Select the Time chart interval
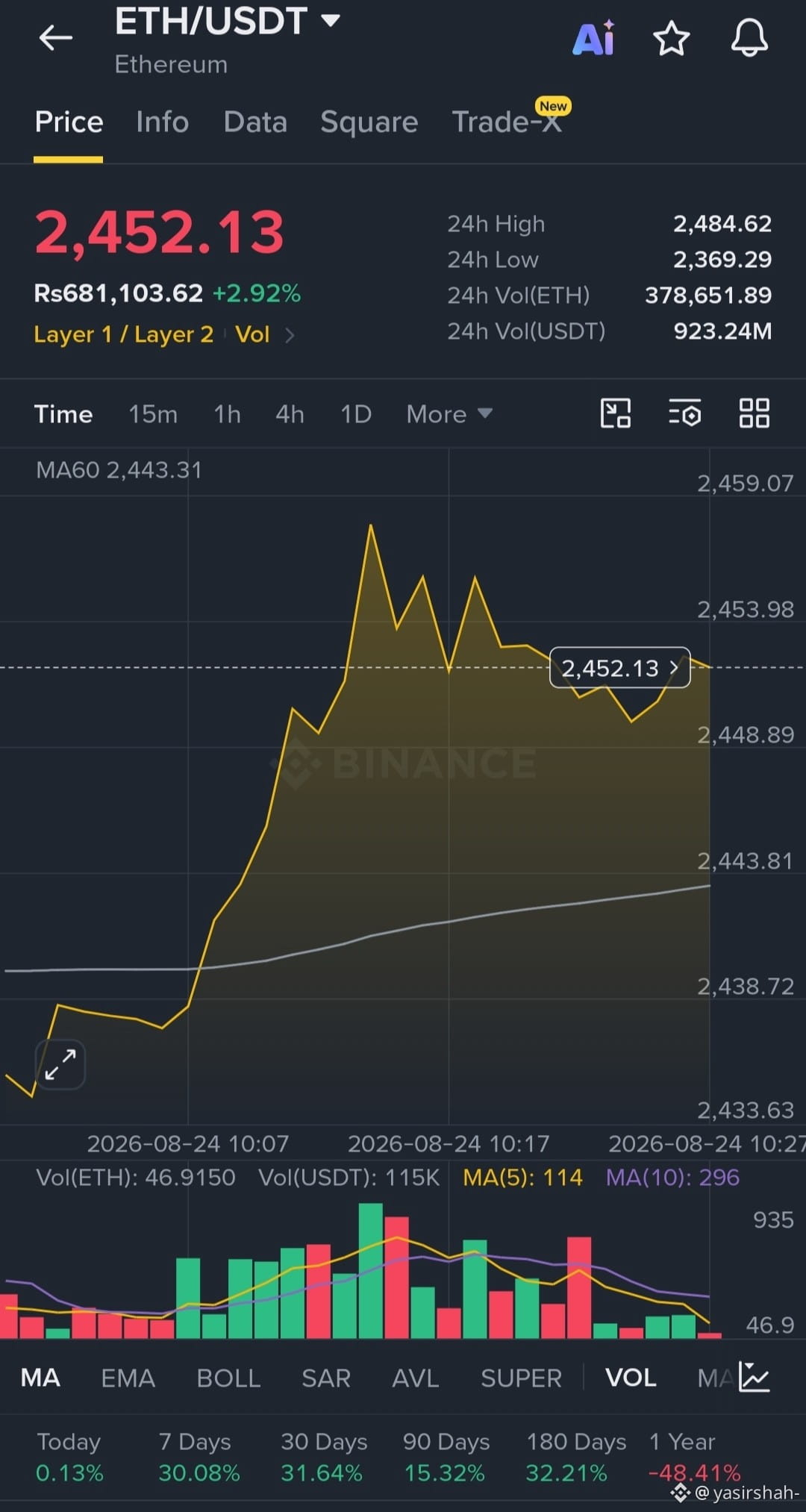806x1512 pixels. (x=63, y=414)
